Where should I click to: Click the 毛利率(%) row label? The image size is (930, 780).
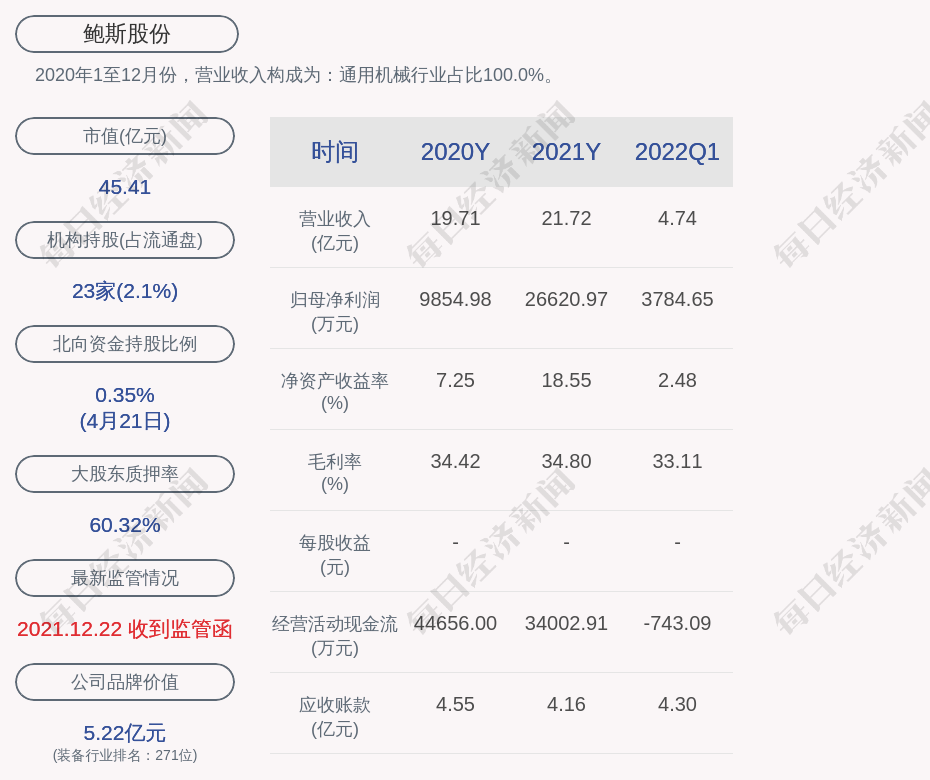coord(335,473)
